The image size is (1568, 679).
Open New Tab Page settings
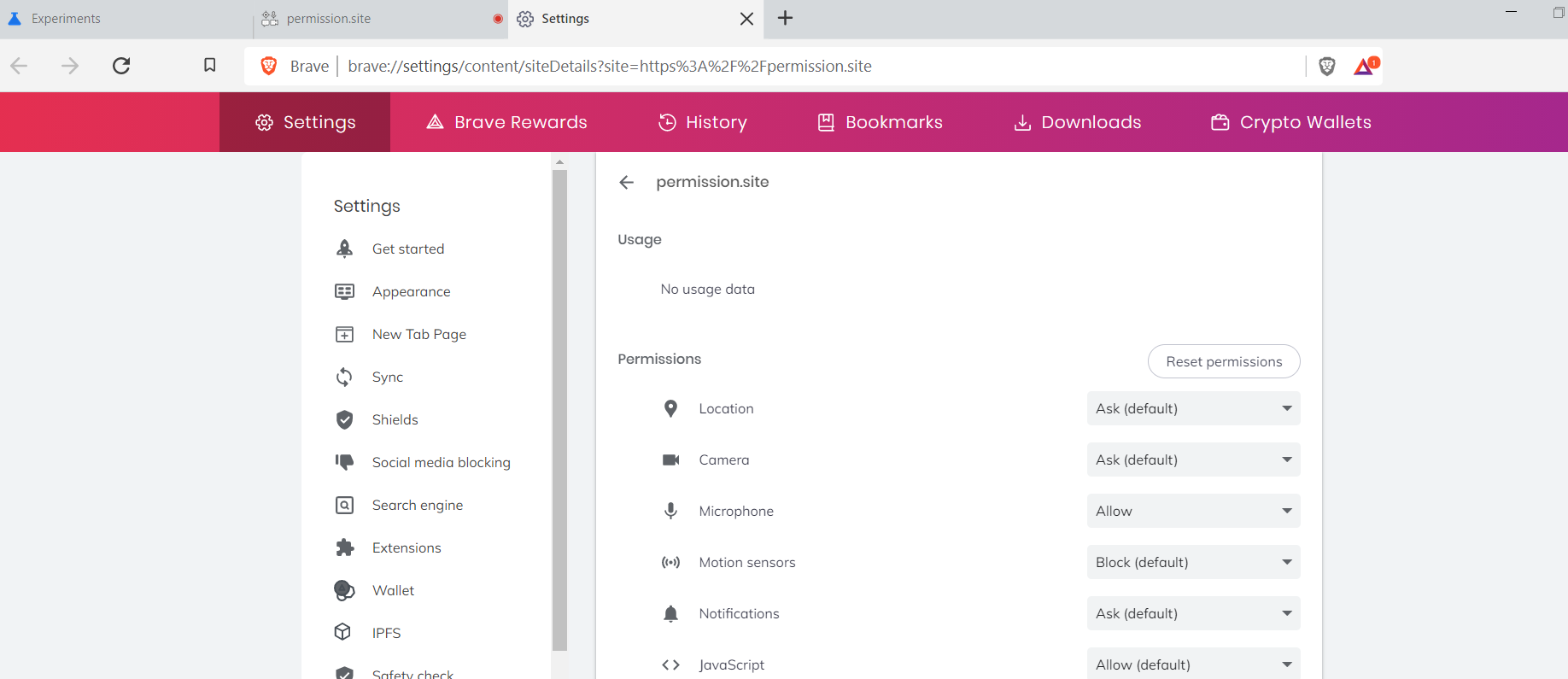click(418, 334)
